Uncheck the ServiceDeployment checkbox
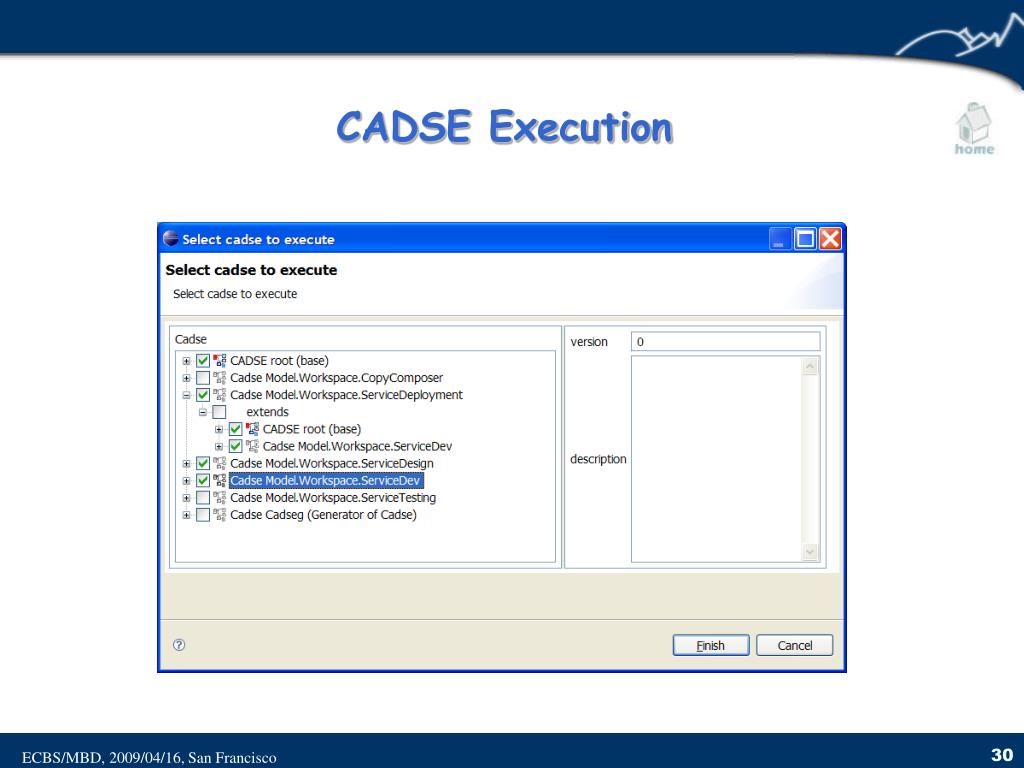This screenshot has height=768, width=1024. tap(203, 394)
